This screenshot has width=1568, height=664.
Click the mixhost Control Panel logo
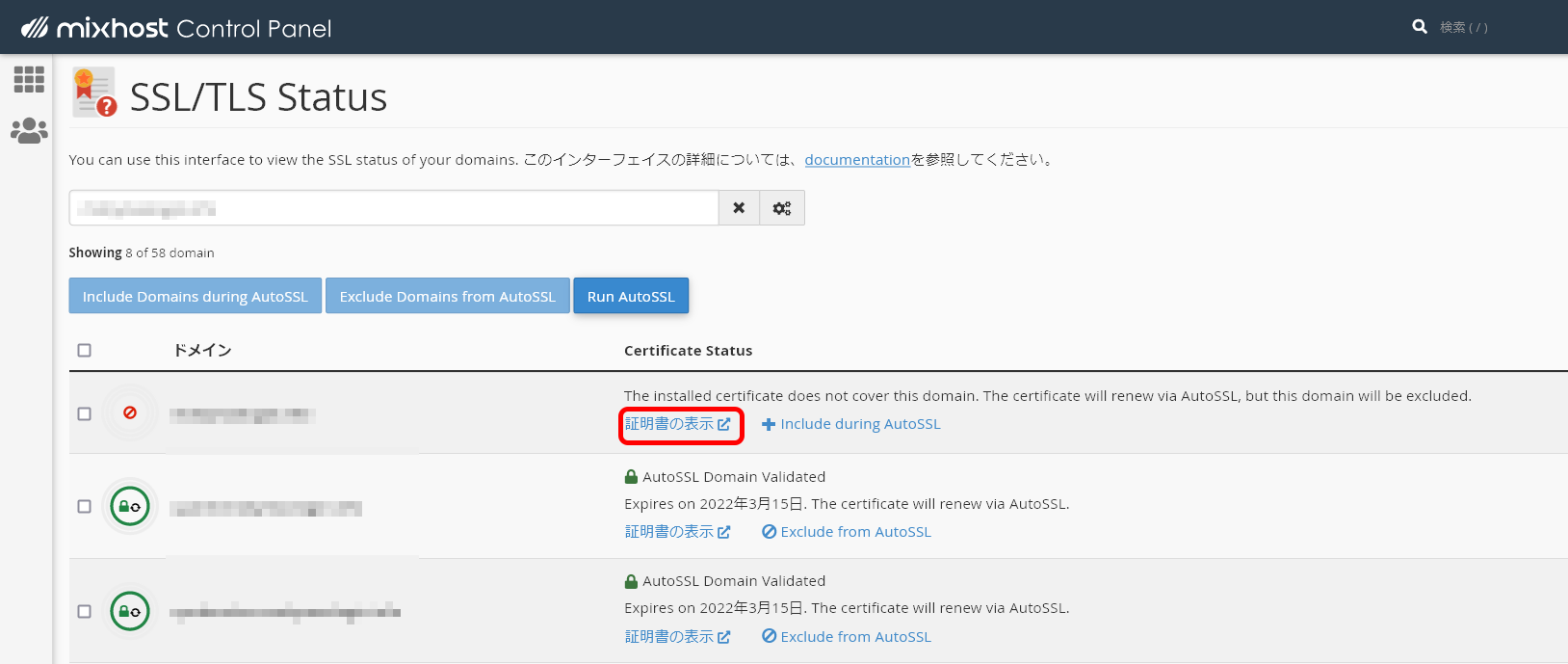pyautogui.click(x=176, y=28)
